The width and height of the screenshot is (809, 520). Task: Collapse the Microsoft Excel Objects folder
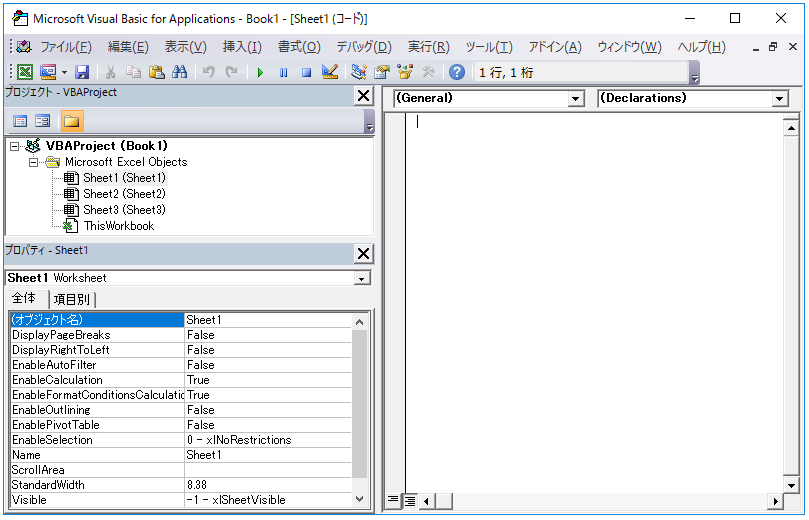pos(33,162)
